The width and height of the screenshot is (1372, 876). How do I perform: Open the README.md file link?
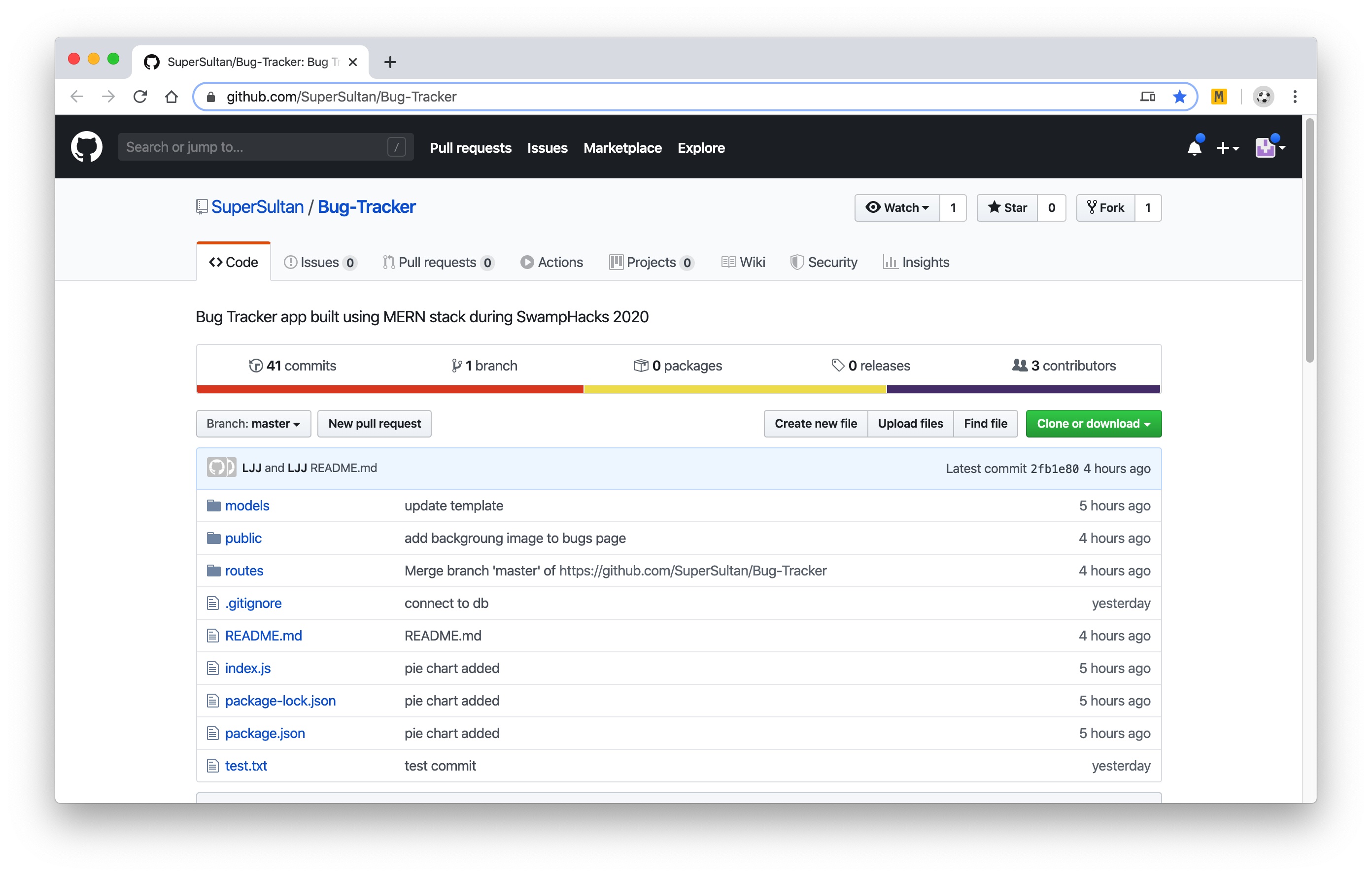(x=263, y=635)
